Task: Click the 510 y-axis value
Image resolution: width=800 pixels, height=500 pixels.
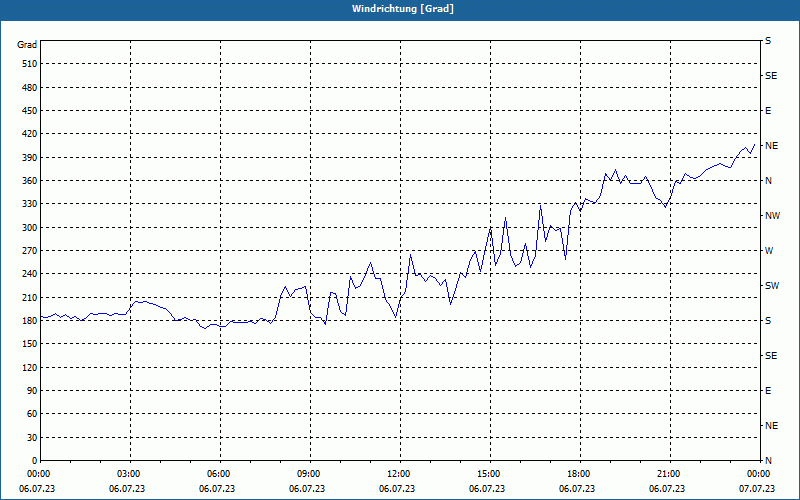Action: (x=30, y=64)
